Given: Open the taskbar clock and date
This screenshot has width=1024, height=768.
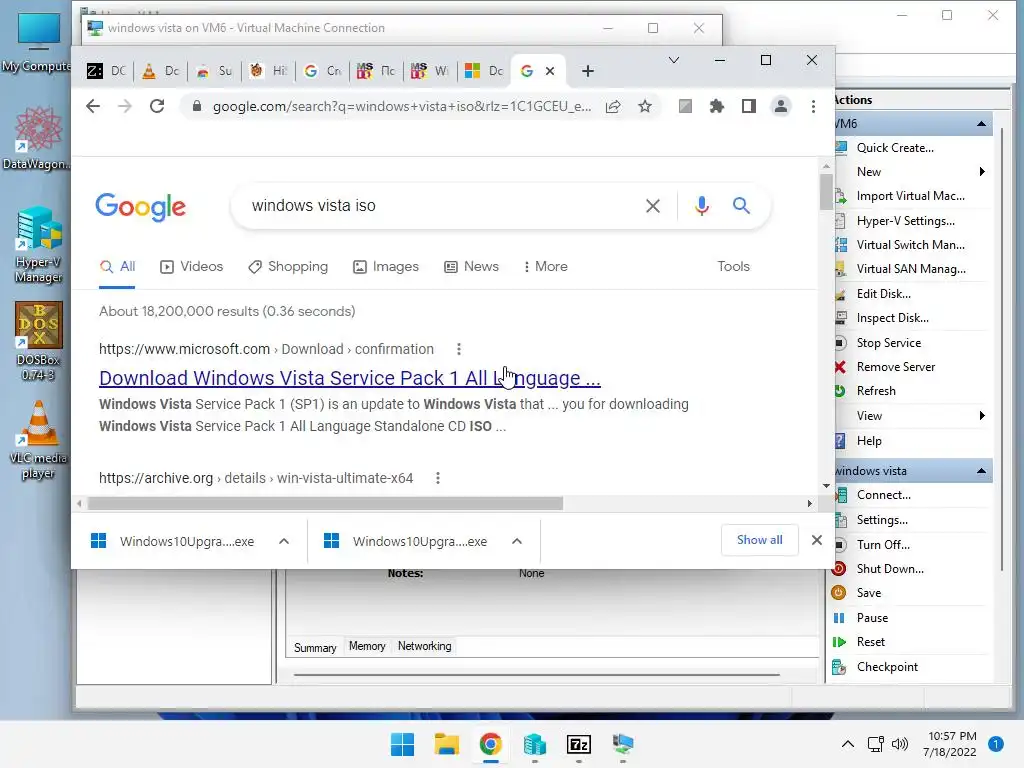Looking at the screenshot, I should [952, 744].
